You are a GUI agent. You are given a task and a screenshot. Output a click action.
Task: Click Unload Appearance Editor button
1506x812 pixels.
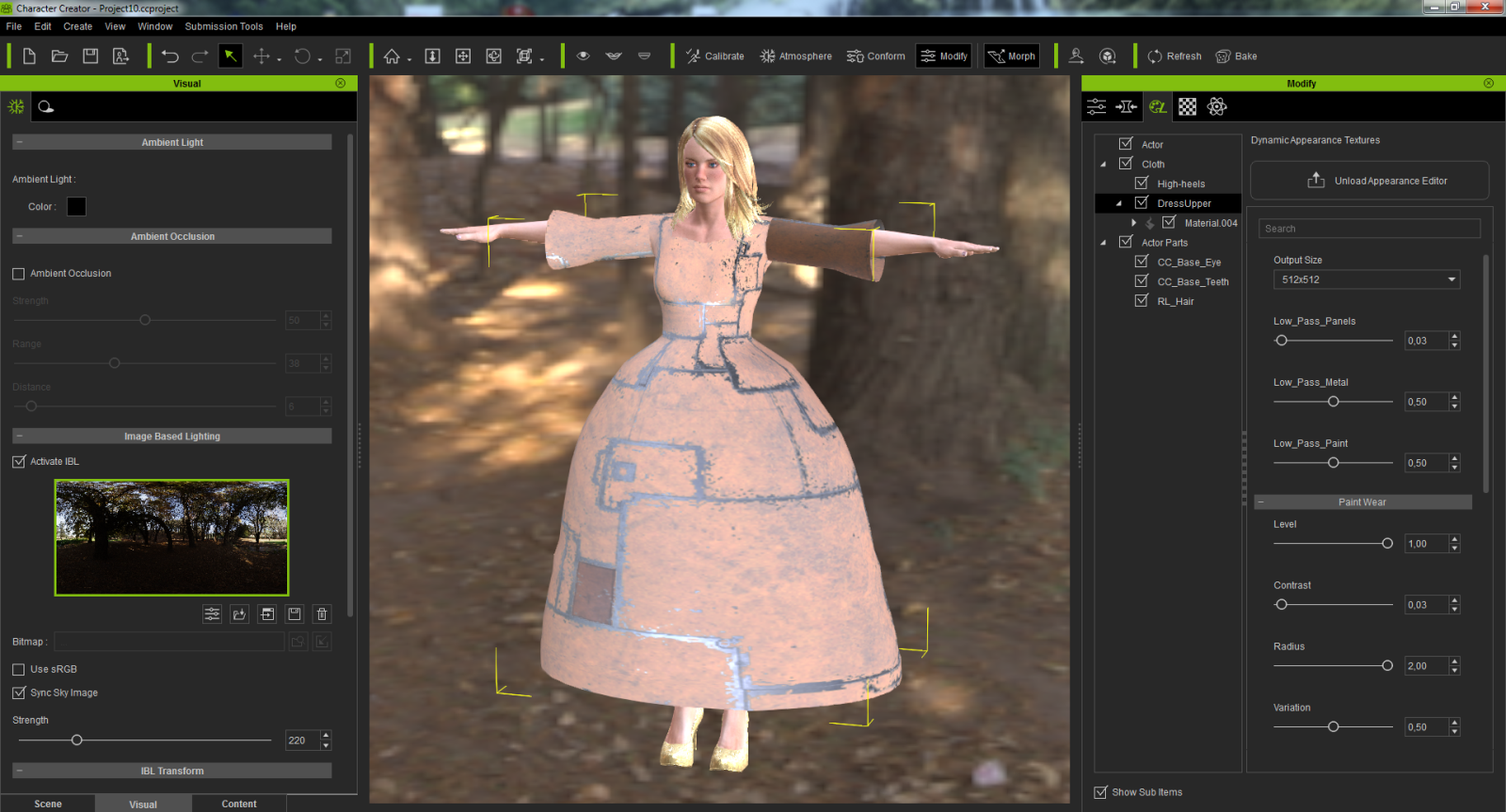click(x=1370, y=181)
